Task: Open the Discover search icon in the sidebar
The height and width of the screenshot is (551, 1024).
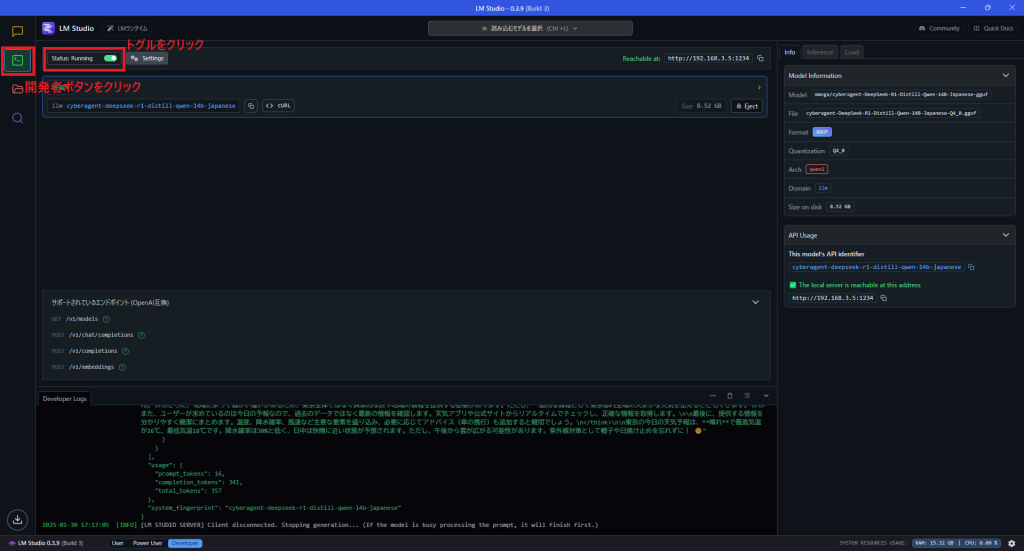Action: [x=17, y=118]
